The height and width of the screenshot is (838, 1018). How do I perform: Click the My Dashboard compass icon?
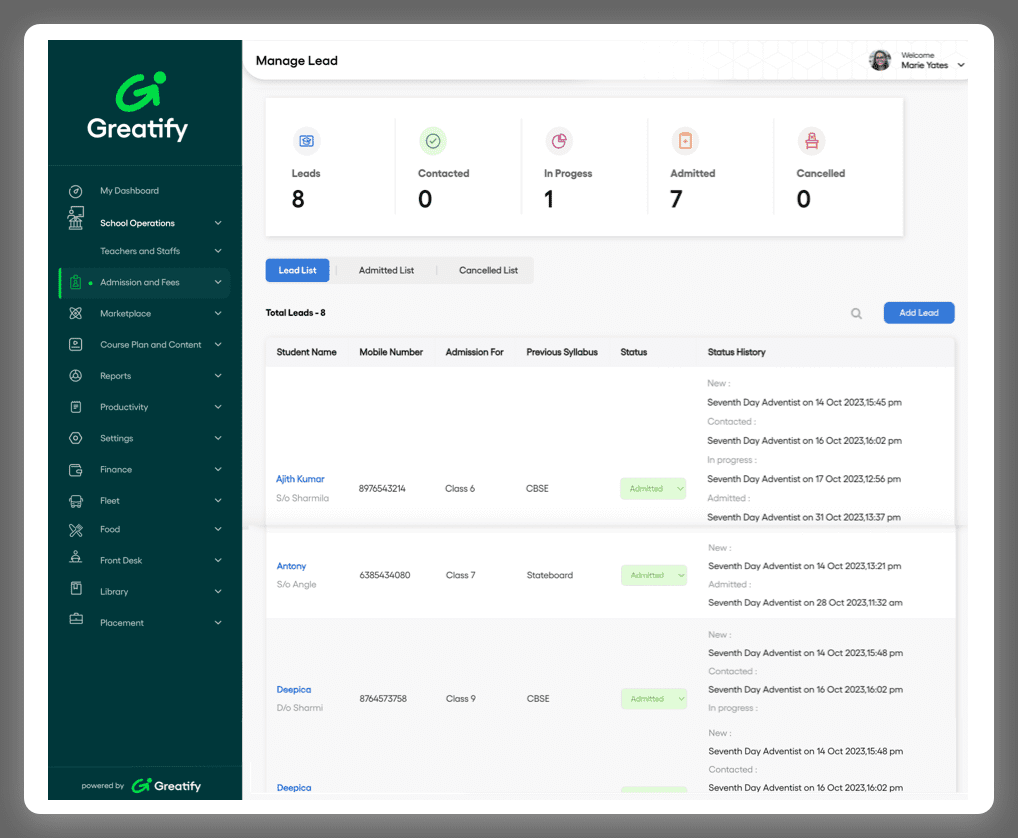click(x=75, y=191)
